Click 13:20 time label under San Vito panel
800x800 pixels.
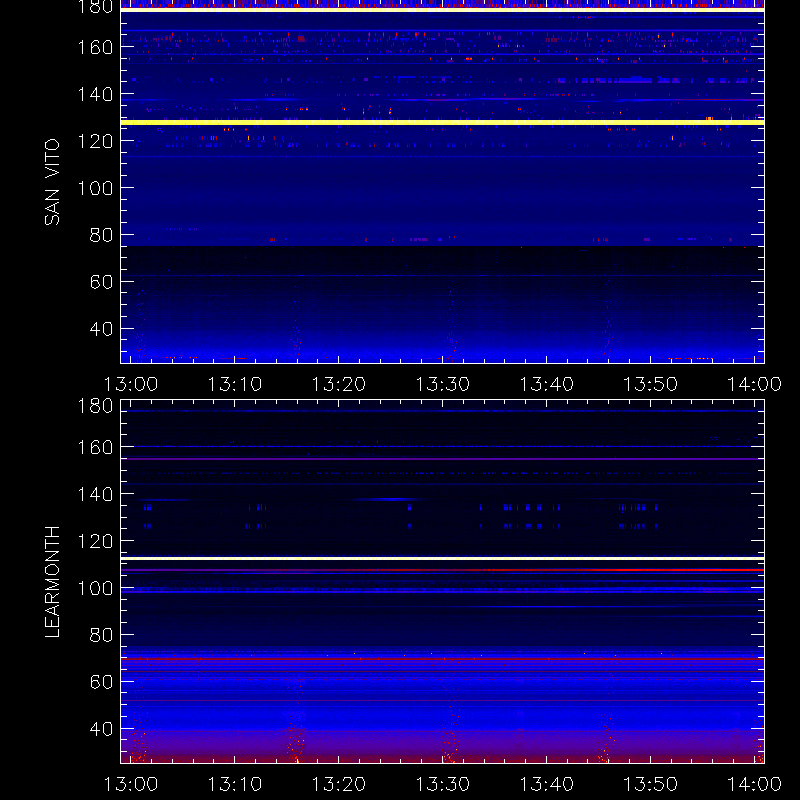pyautogui.click(x=339, y=384)
